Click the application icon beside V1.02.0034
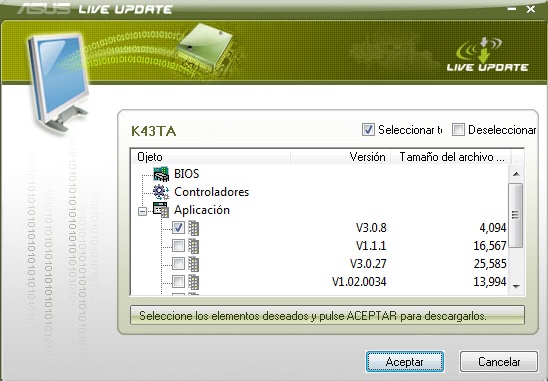548x381 pixels. click(193, 282)
